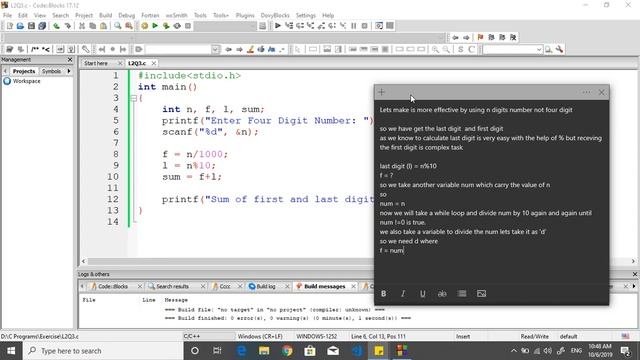Click the Add image icon in the sticky note
The height and width of the screenshot is (360, 640).
pyautogui.click(x=482, y=293)
